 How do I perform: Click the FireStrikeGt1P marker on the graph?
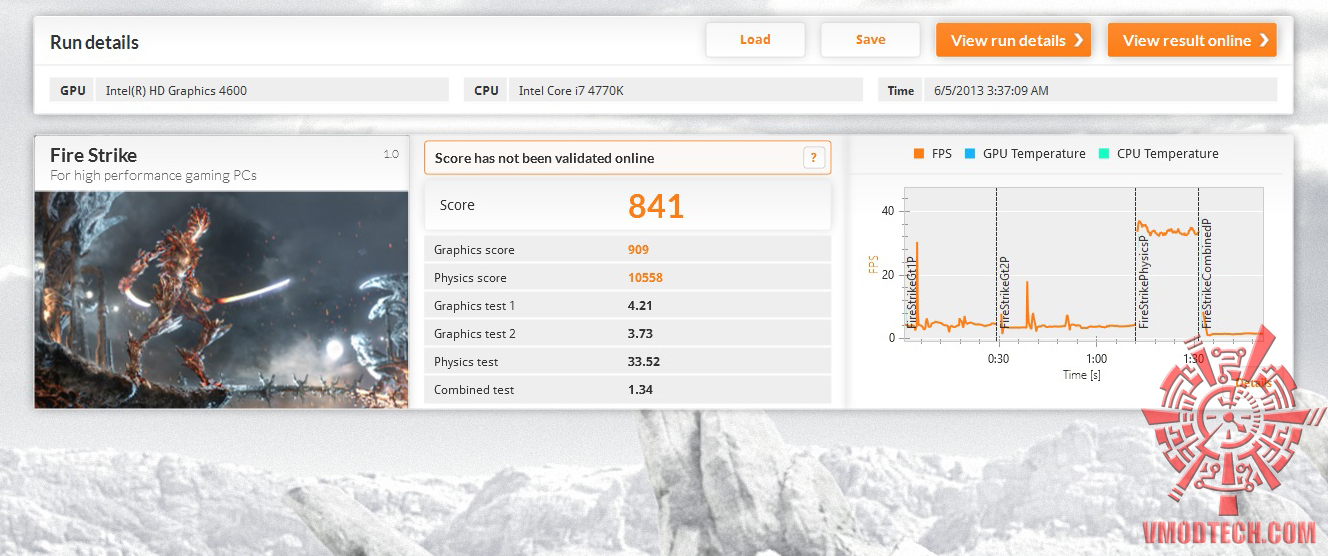pyautogui.click(x=911, y=293)
